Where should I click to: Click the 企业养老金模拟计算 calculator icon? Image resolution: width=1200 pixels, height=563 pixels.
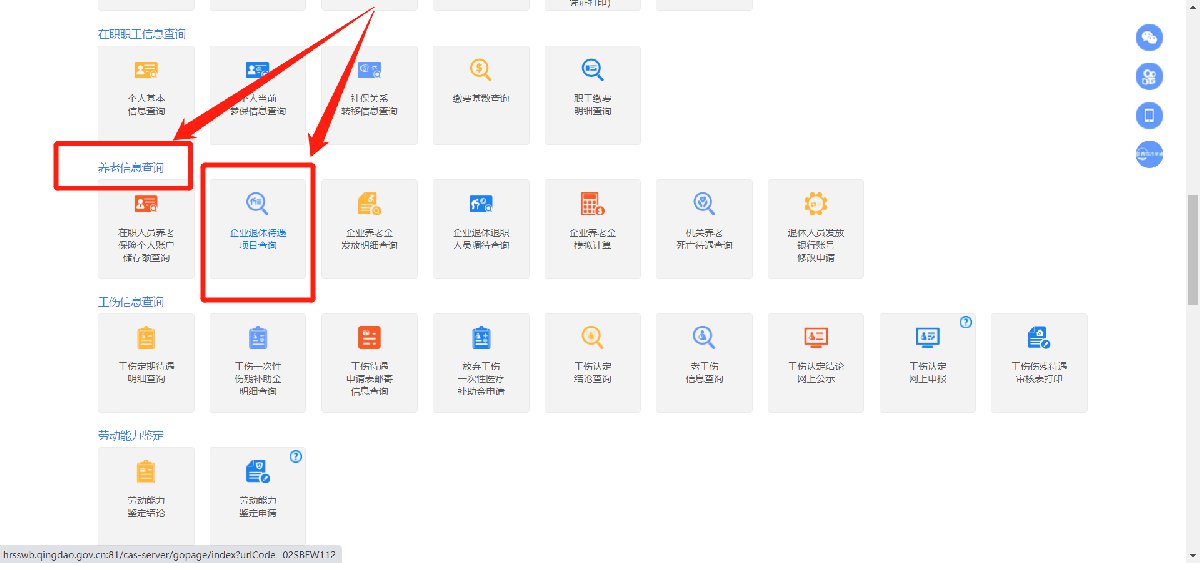[x=593, y=204]
